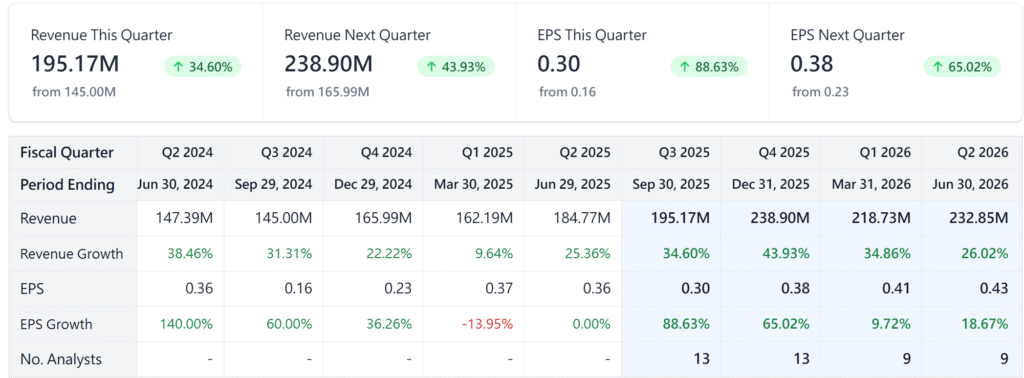The image size is (1024, 378).
Task: Click the 88.63% EPS growth badge
Action: (709, 67)
